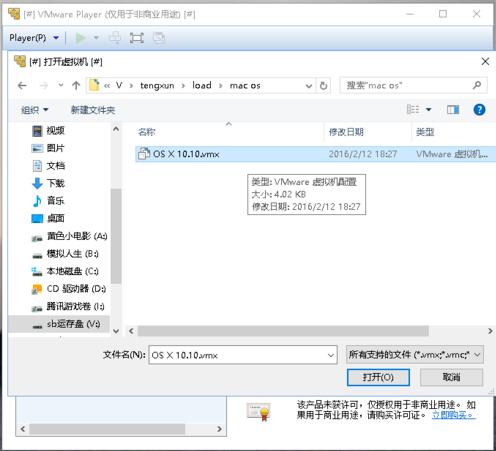Click the load breadcrumb segment
The image size is (496, 451).
tap(202, 86)
